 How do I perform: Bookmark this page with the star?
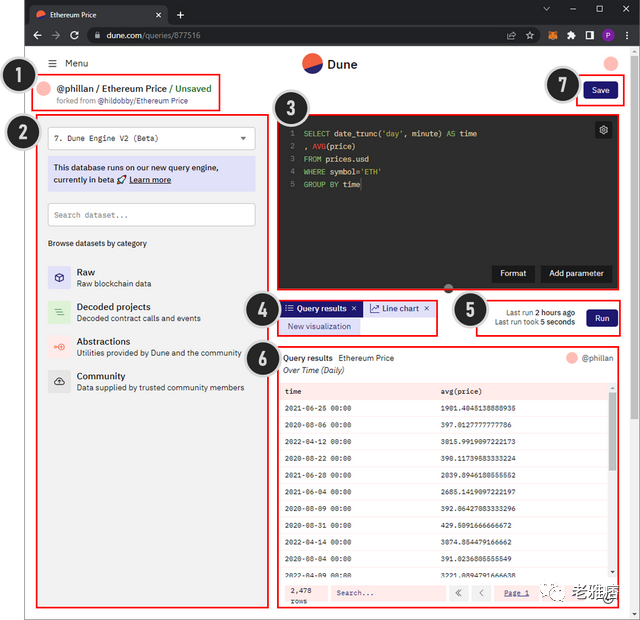[530, 36]
